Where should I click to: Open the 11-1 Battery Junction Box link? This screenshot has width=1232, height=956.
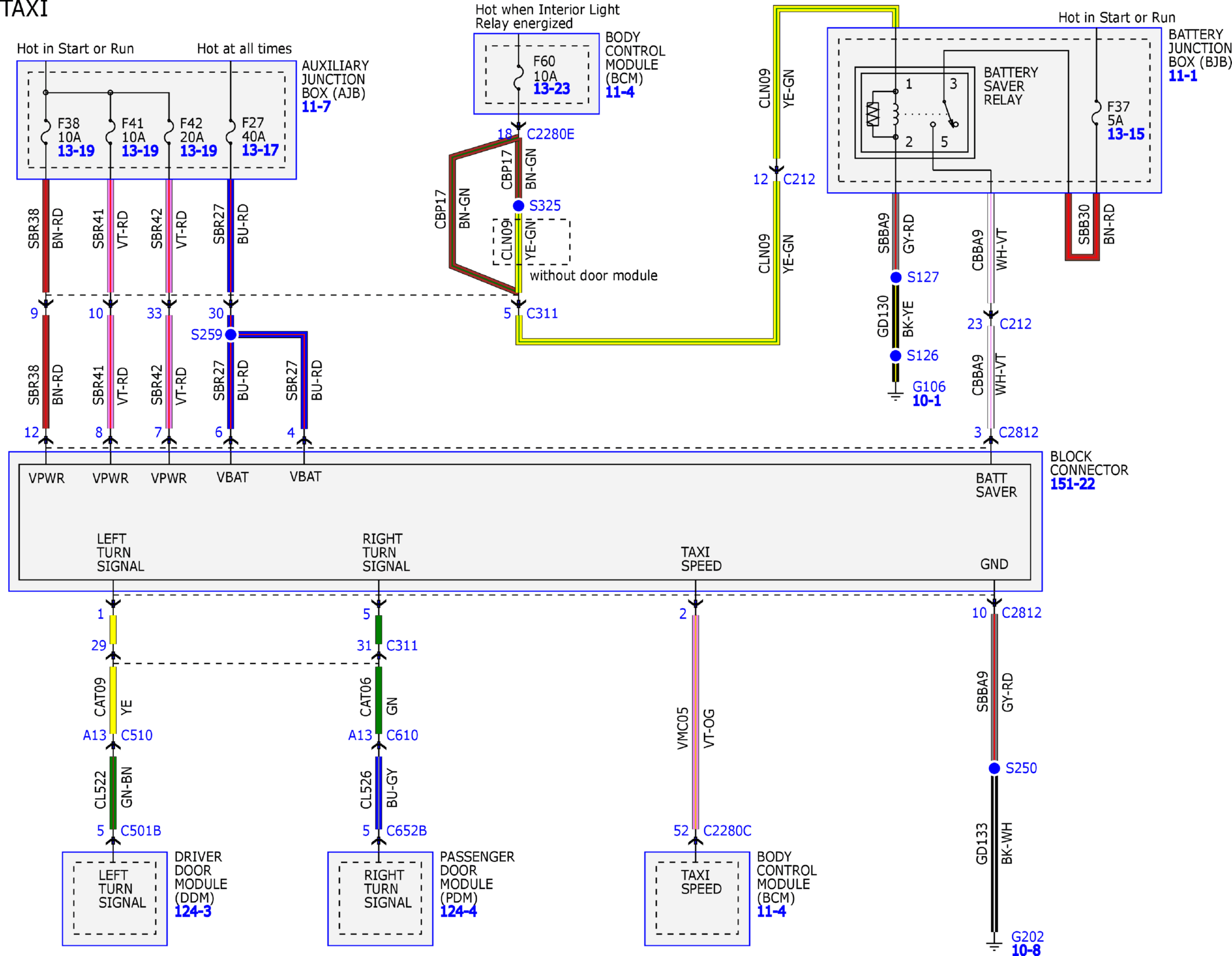point(1183,76)
